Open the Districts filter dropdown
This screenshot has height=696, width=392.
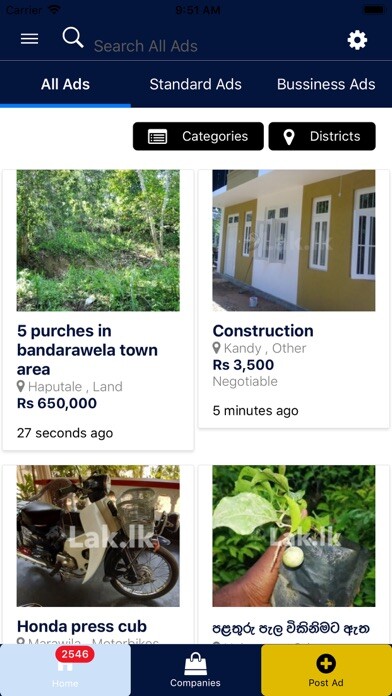[322, 136]
